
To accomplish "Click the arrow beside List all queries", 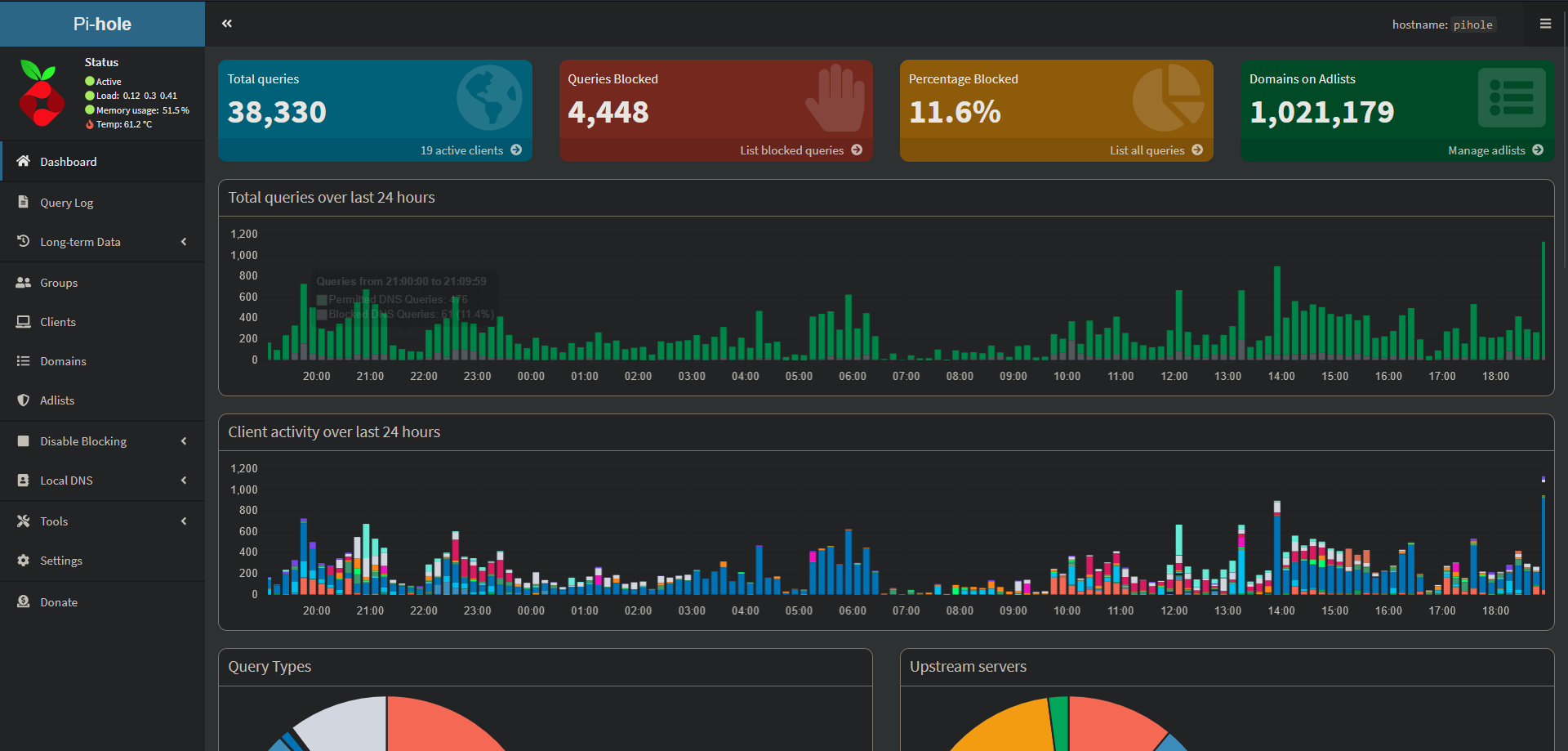I will [1197, 150].
